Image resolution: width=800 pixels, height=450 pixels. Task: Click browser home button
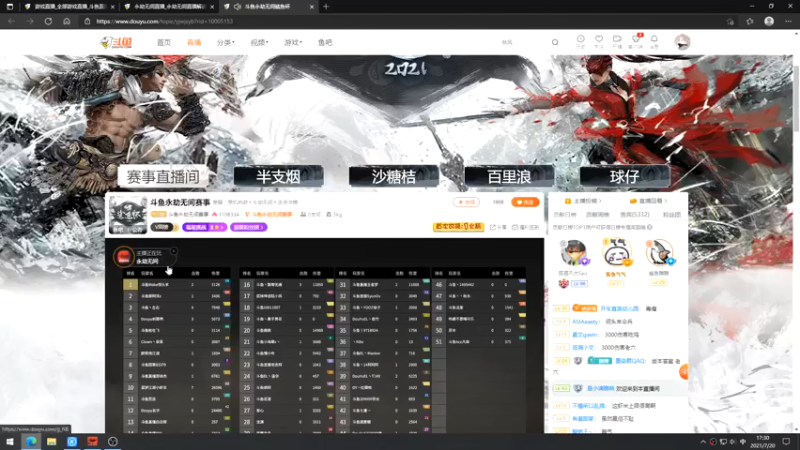coord(66,21)
